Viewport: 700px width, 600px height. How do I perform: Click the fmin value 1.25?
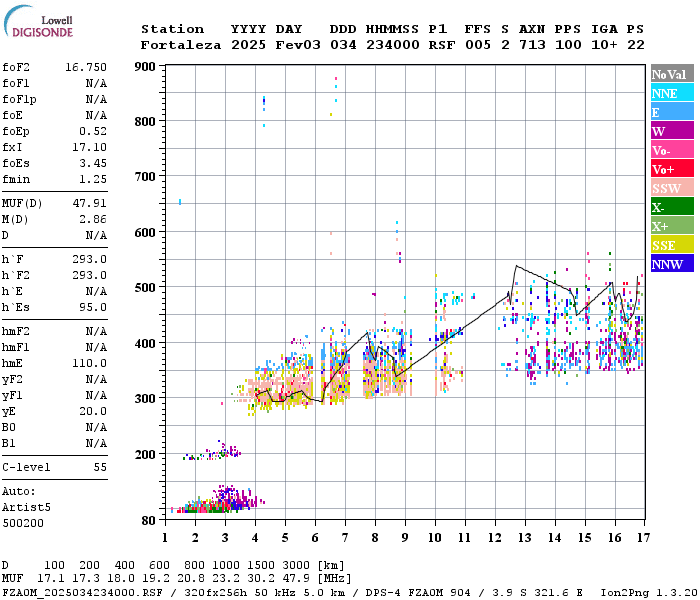(x=93, y=179)
